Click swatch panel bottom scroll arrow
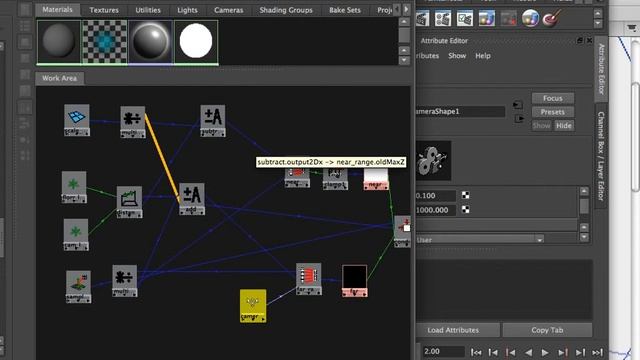640x360 pixels. (404, 60)
